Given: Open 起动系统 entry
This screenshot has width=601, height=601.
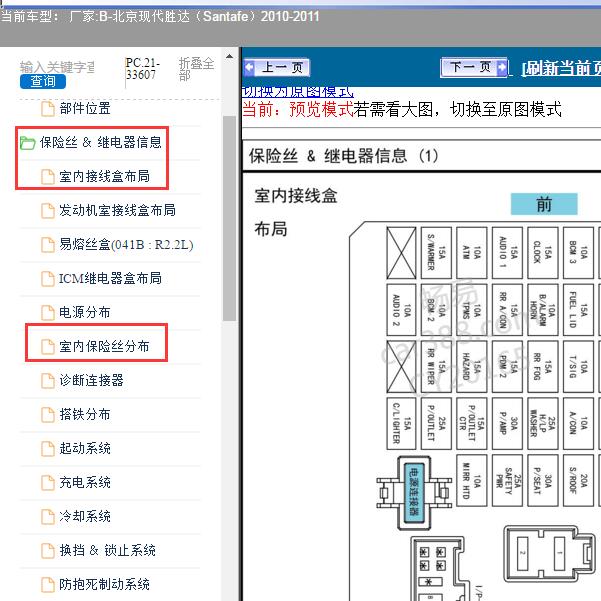Looking at the screenshot, I should point(85,448).
